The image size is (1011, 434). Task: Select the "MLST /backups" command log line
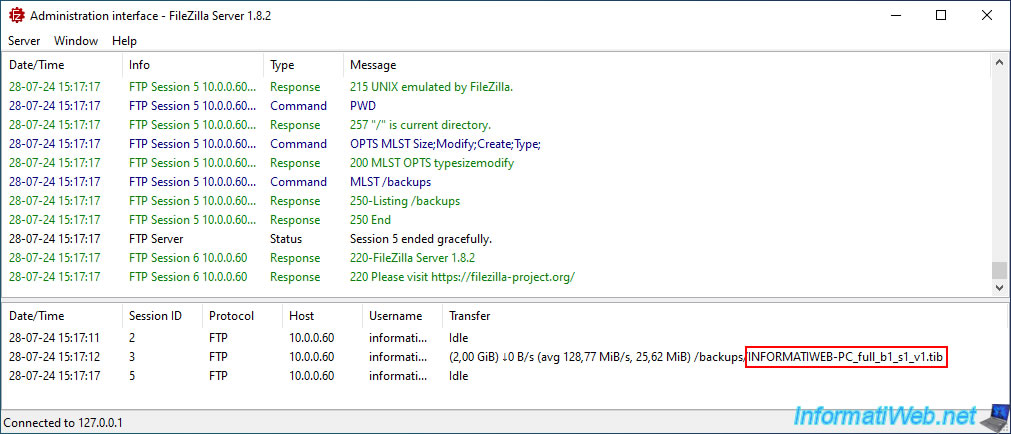[x=496, y=182]
